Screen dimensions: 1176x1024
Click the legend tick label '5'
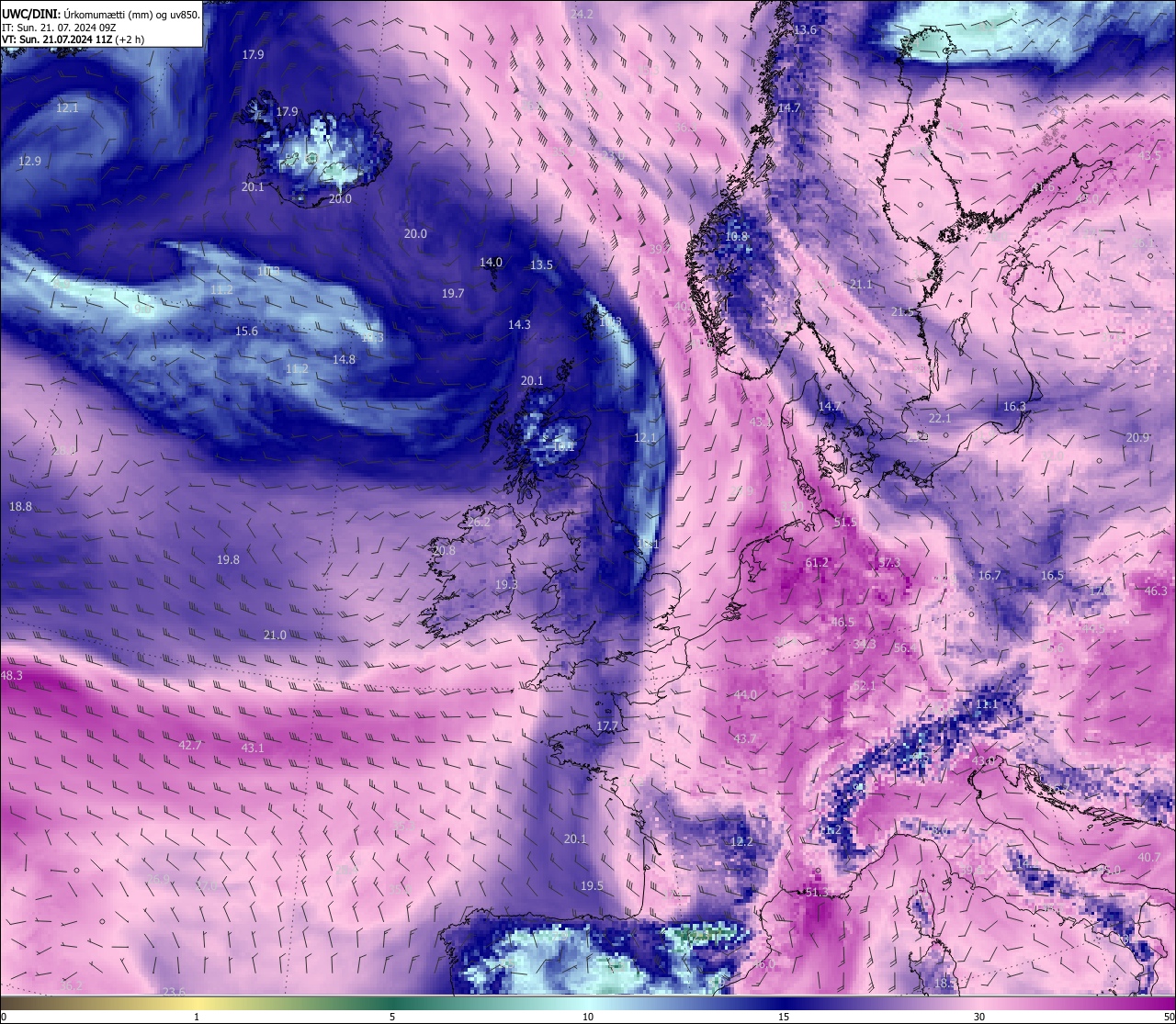pyautogui.click(x=392, y=1017)
